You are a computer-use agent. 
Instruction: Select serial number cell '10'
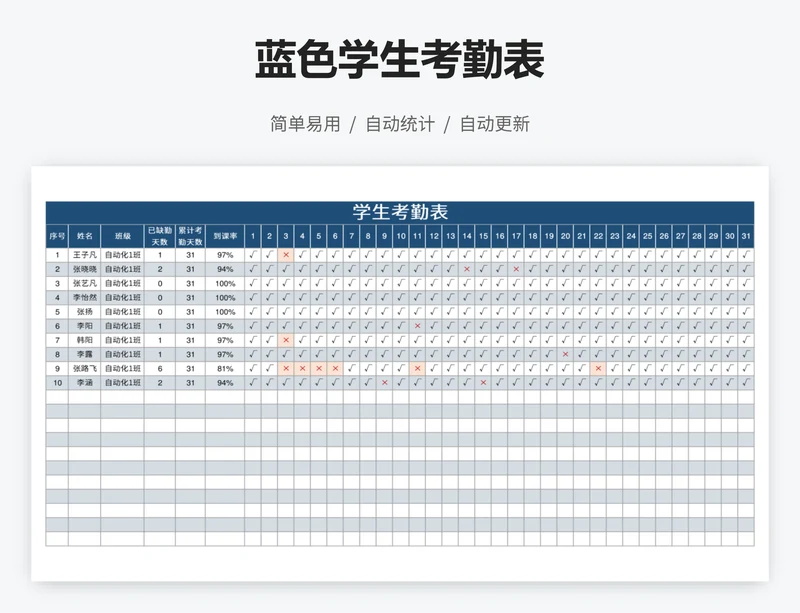[x=57, y=383]
